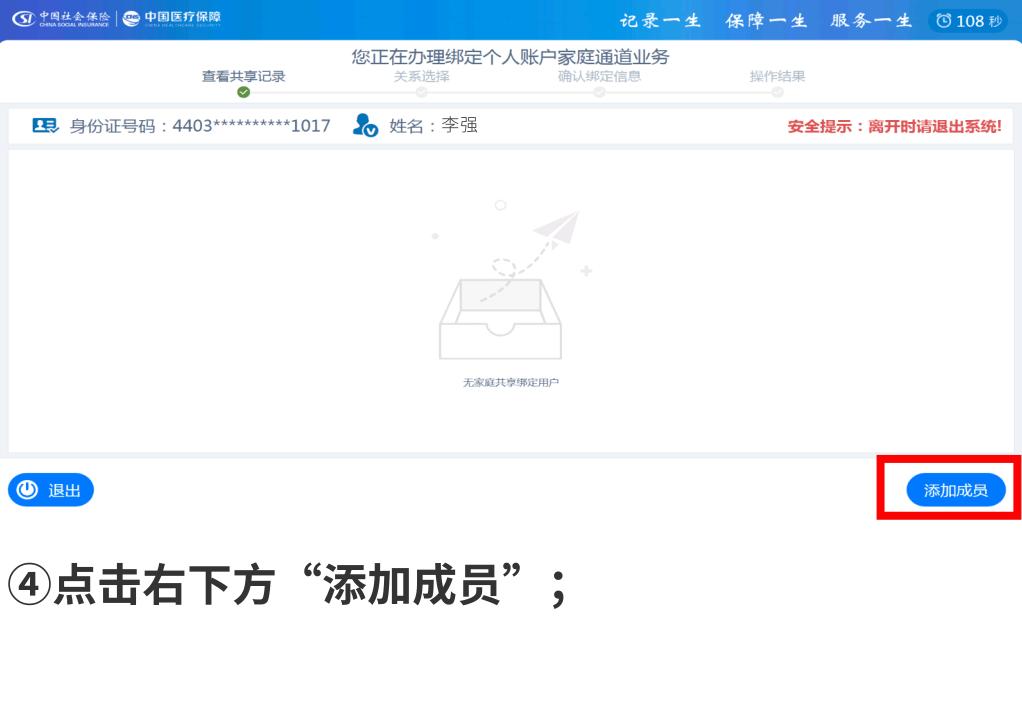Select the 操作结果 step

[777, 76]
